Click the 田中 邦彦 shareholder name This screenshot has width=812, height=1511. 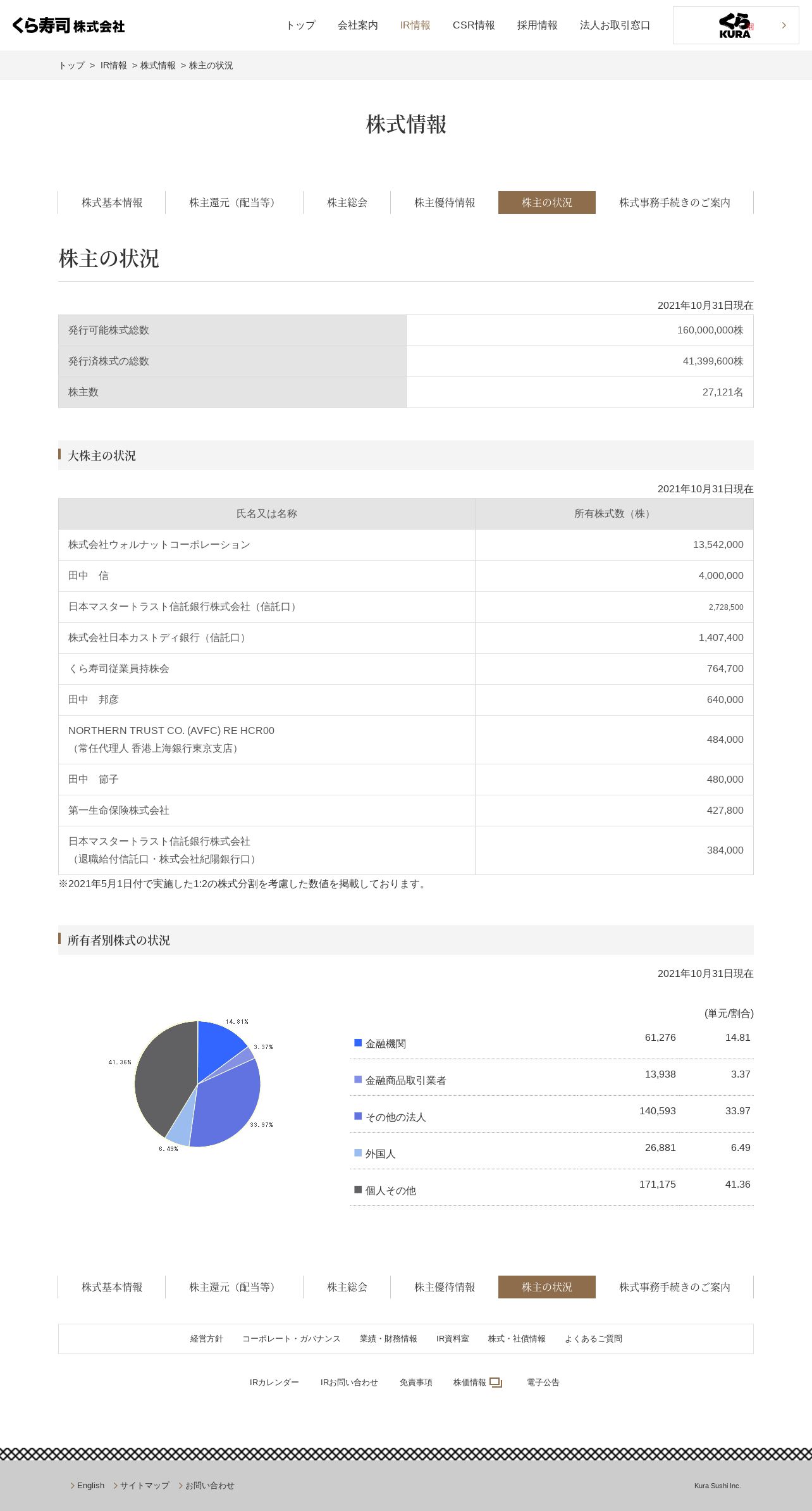click(94, 700)
